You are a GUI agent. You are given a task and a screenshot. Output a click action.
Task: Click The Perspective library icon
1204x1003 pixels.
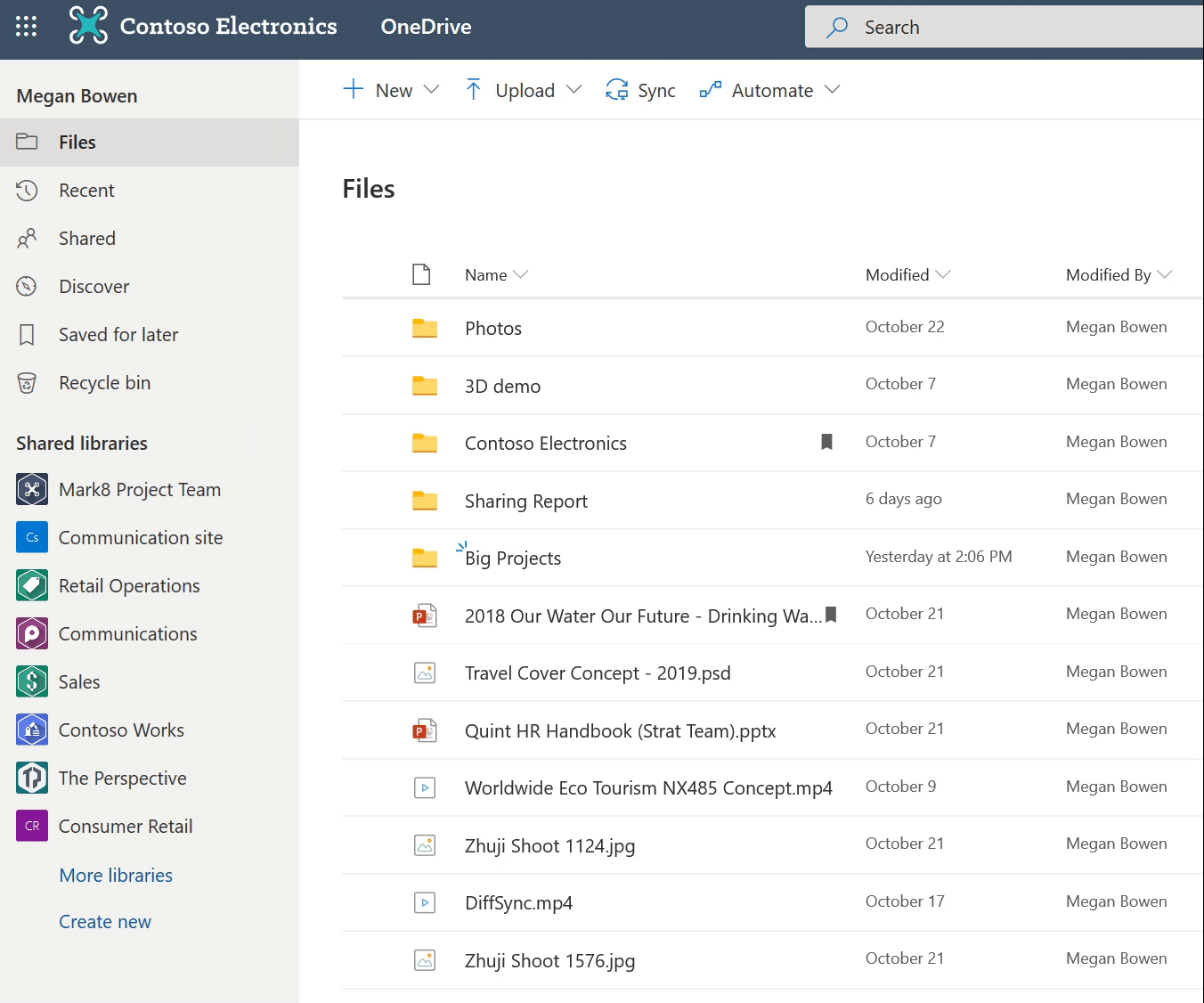coord(32,778)
